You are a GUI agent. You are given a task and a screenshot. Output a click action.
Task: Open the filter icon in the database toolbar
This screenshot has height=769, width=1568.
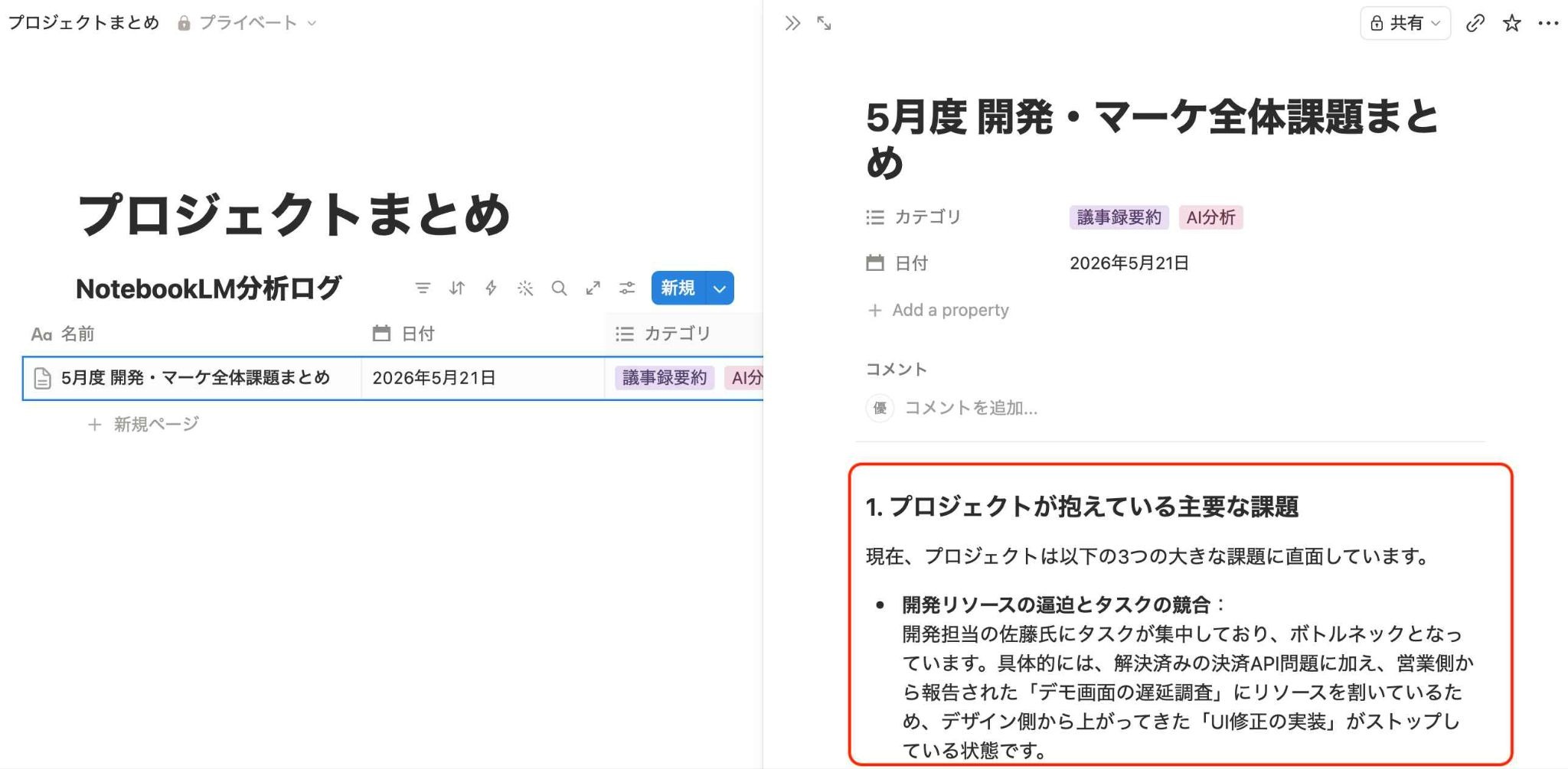tap(423, 288)
